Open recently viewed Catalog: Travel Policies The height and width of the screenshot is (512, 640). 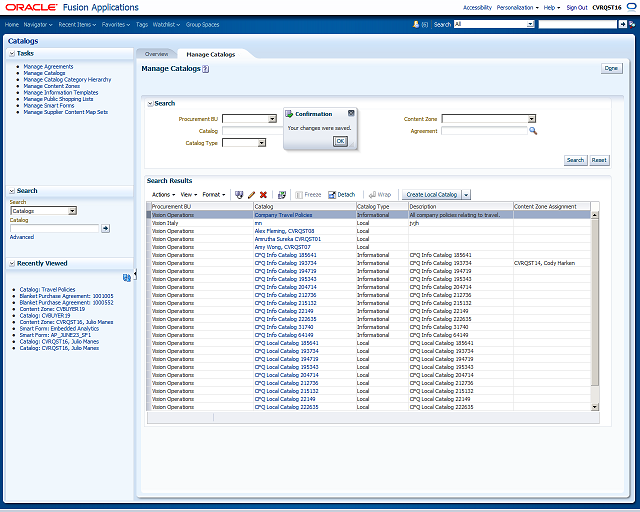tap(47, 289)
